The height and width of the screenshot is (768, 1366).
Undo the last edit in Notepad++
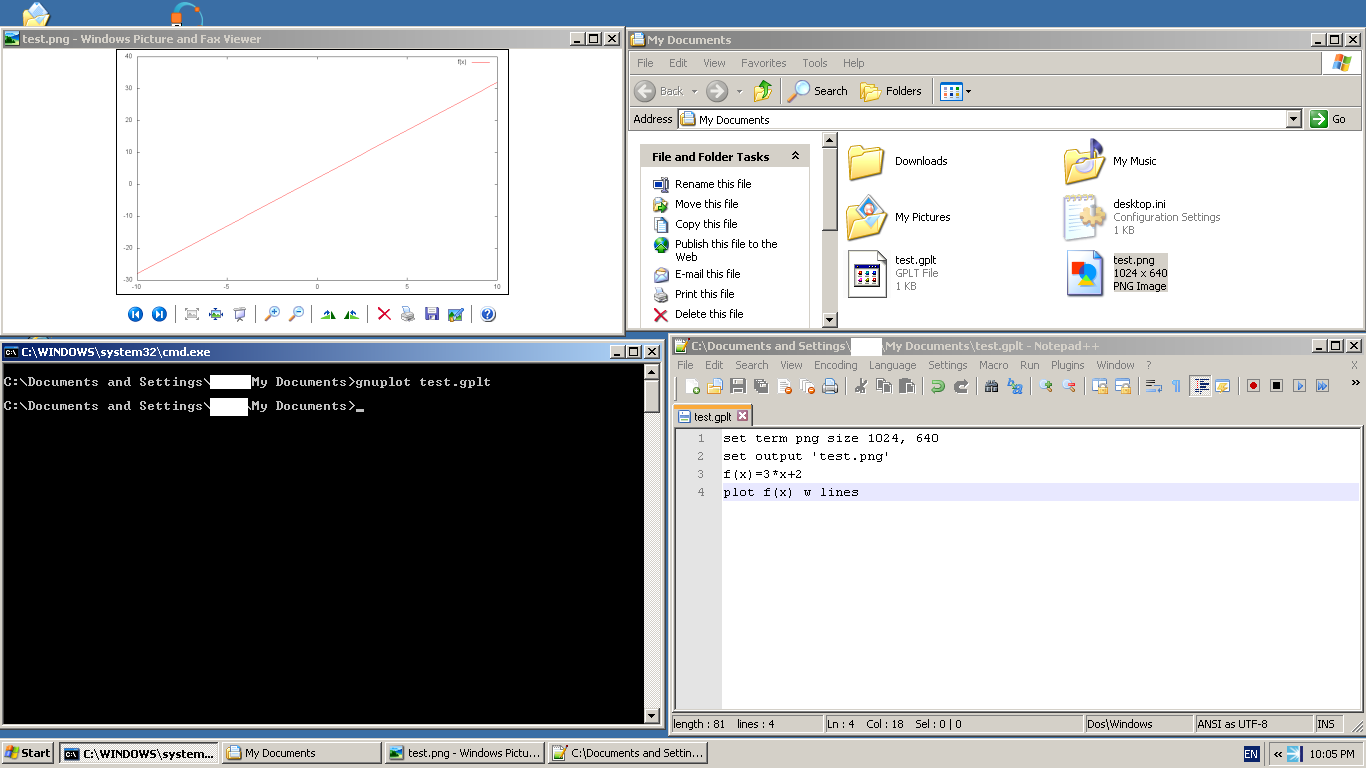(x=936, y=386)
